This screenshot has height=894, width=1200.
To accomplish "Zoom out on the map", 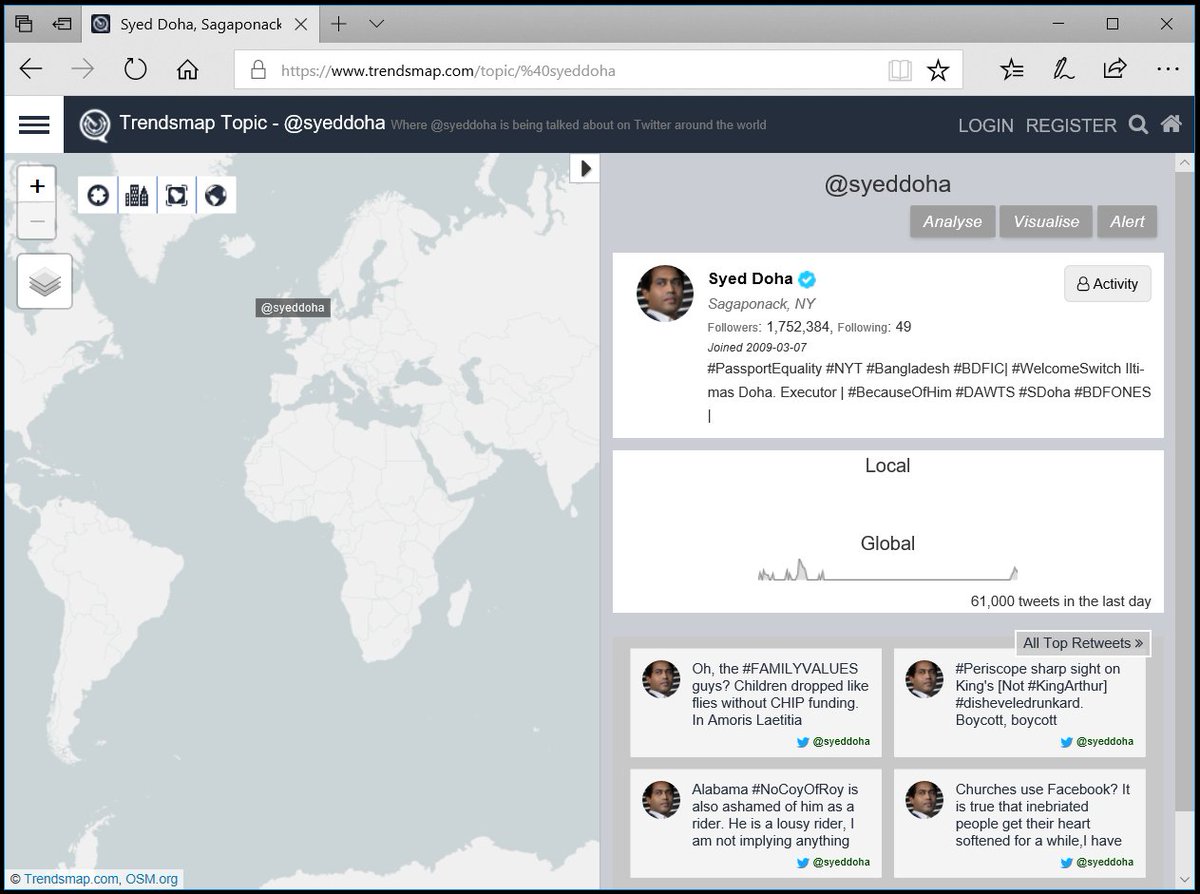I will point(37,222).
